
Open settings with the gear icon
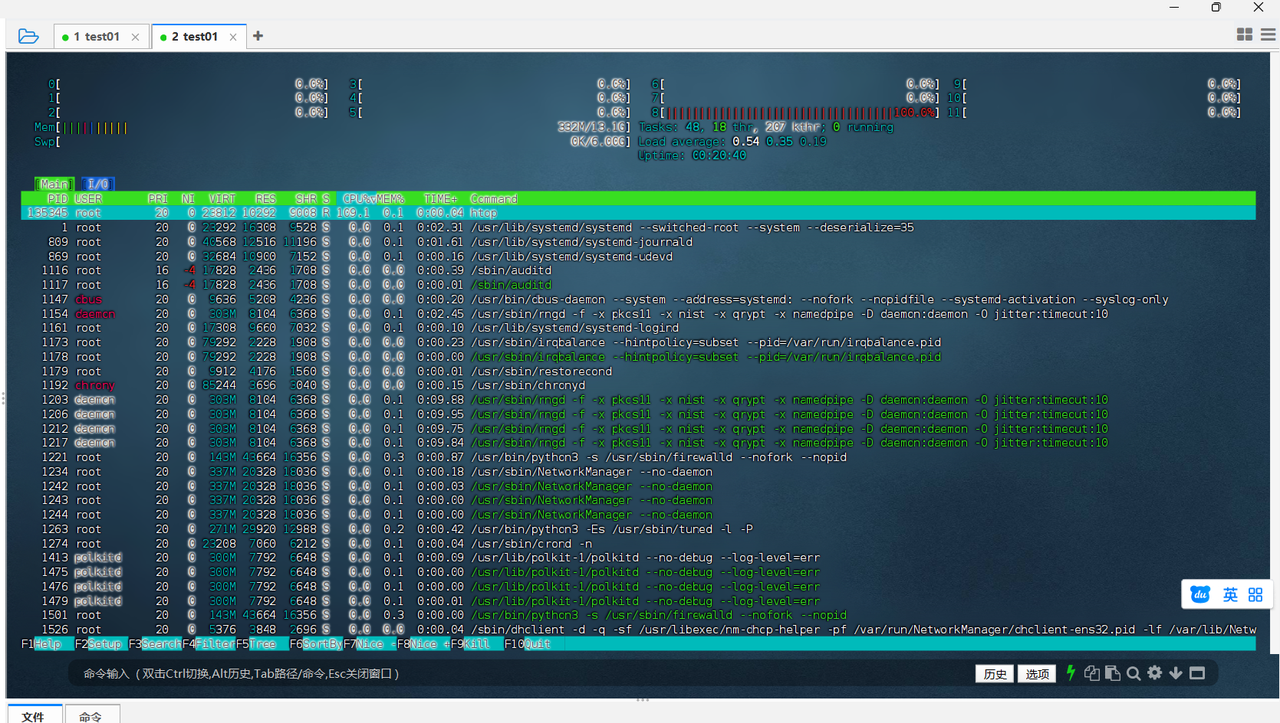[x=1154, y=673]
